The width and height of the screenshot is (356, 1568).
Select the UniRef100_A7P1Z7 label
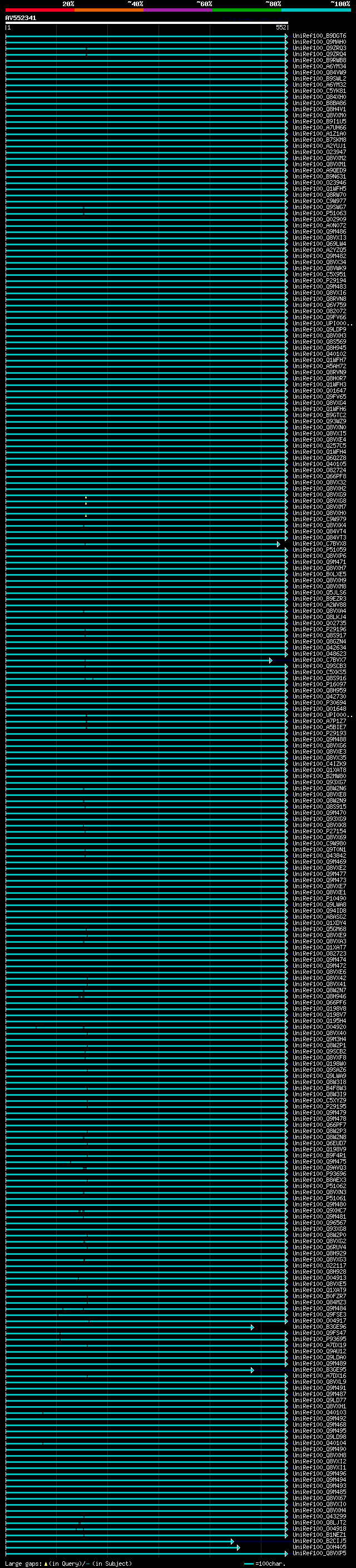319,721
